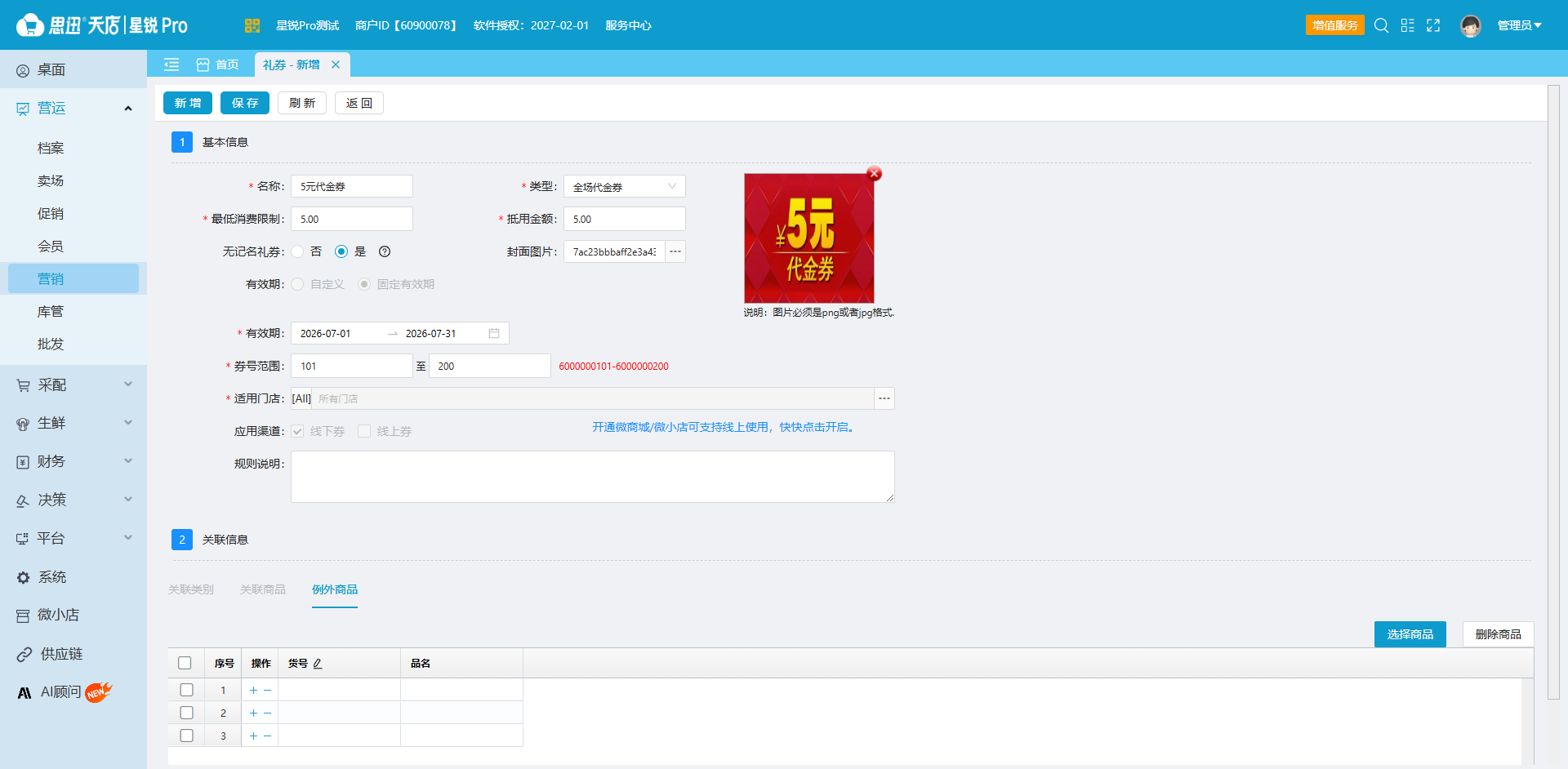Image resolution: width=1568 pixels, height=769 pixels.
Task: Open calendar icon in 有效期 field
Action: click(494, 333)
